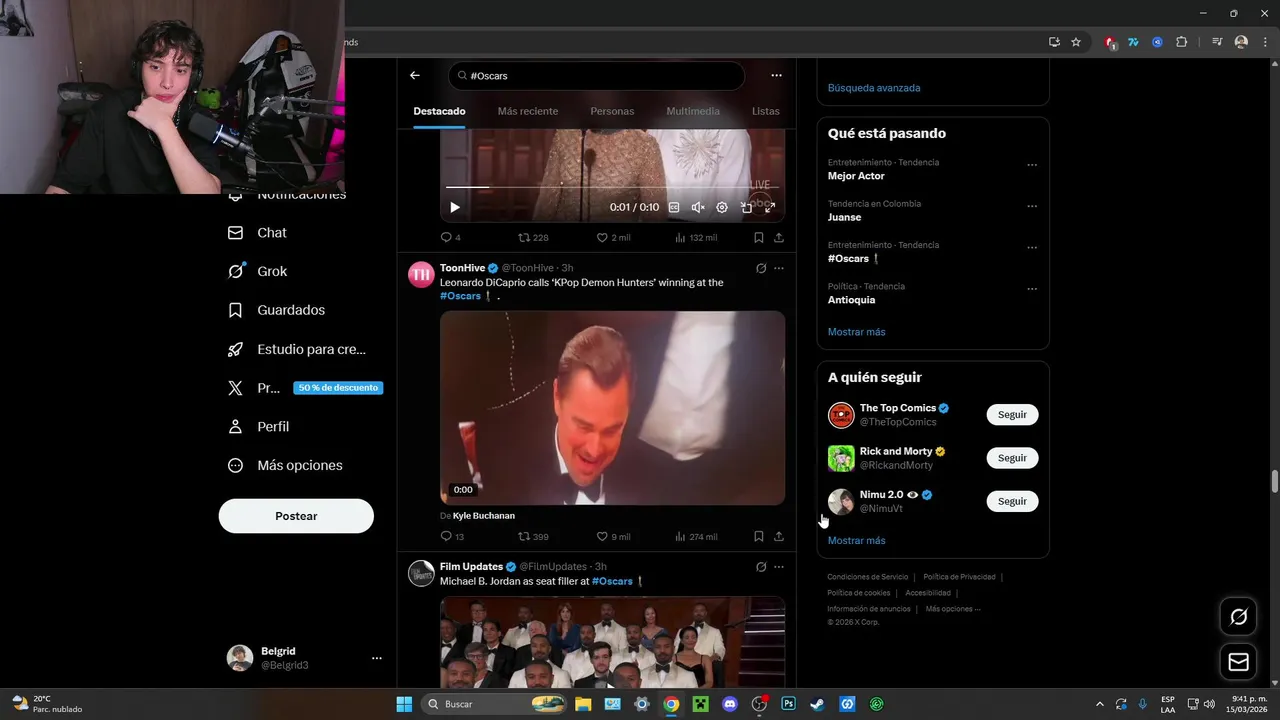Screen dimensions: 1280x720
Task: Expand the top video to fullscreen
Action: click(x=770, y=207)
